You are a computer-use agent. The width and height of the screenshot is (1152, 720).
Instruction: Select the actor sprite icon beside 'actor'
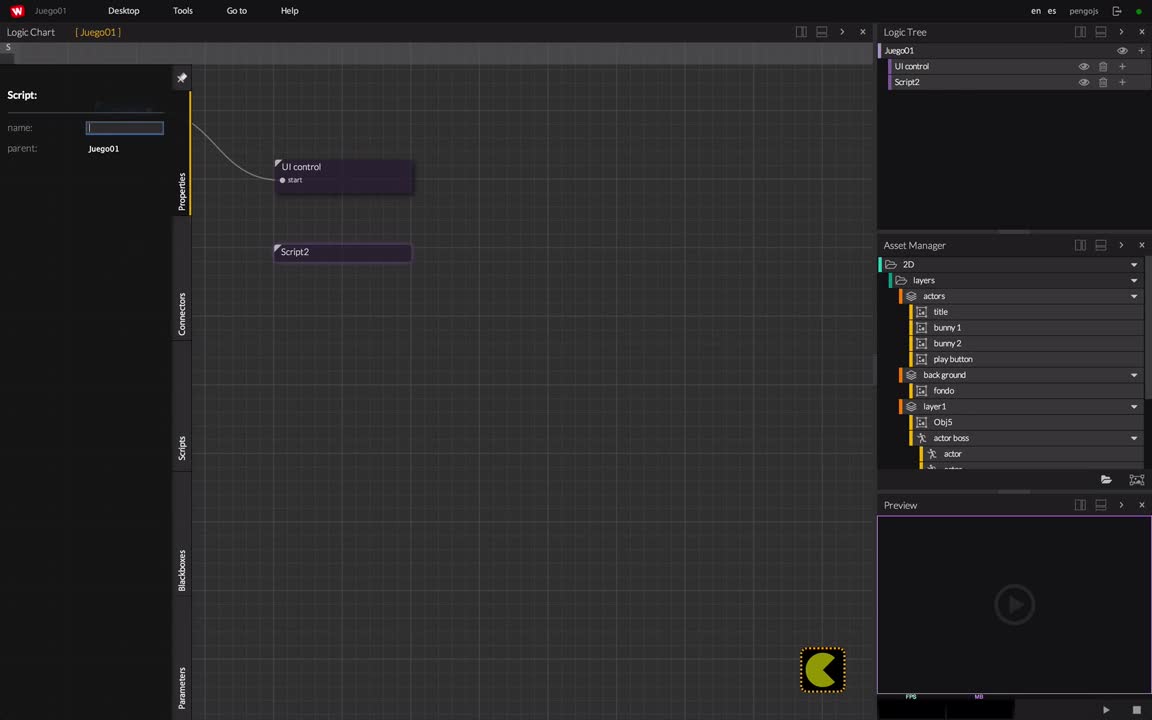tap(932, 453)
